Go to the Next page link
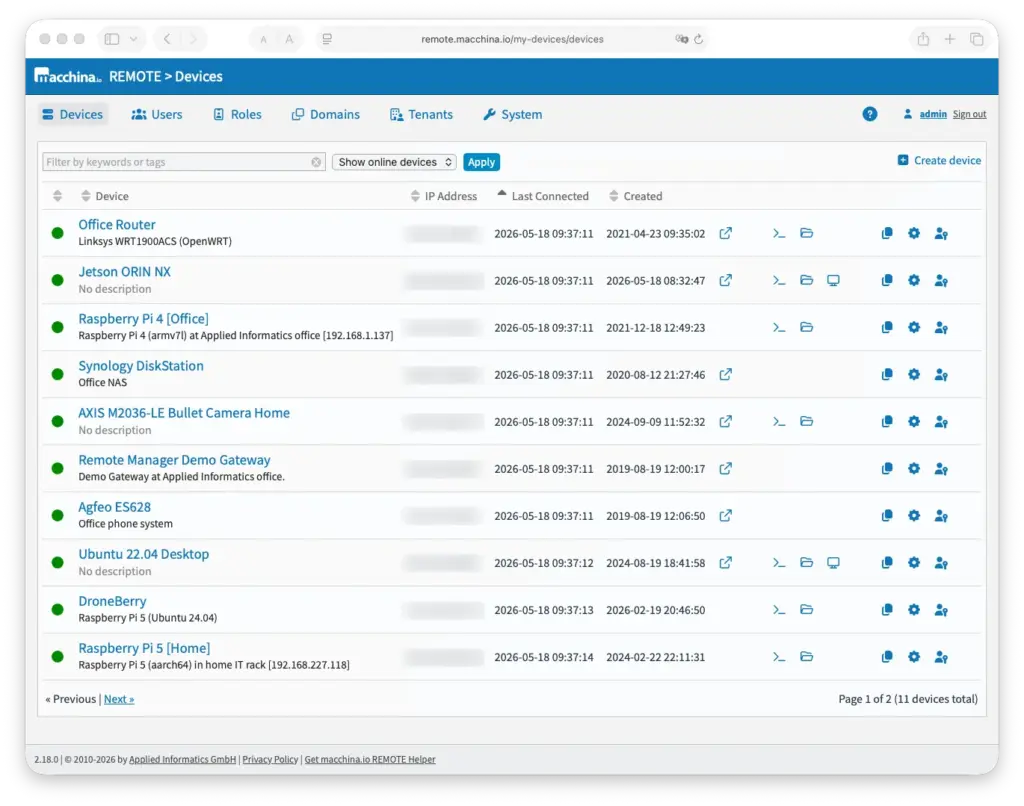The height and width of the screenshot is (806, 1024). 119,699
